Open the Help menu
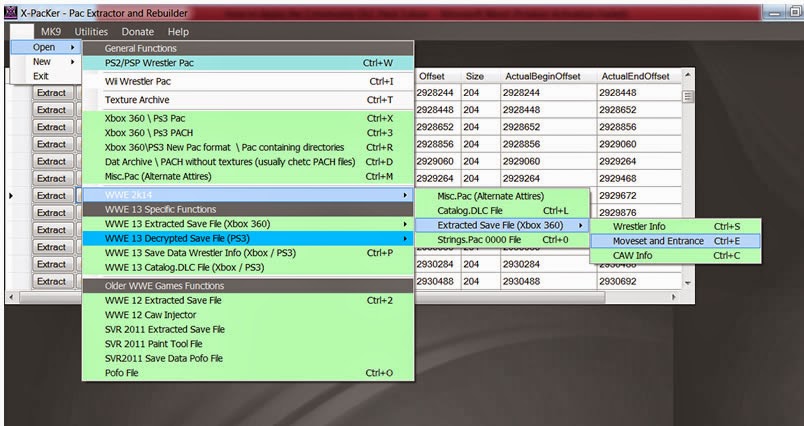This screenshot has height=426, width=804. click(x=178, y=32)
